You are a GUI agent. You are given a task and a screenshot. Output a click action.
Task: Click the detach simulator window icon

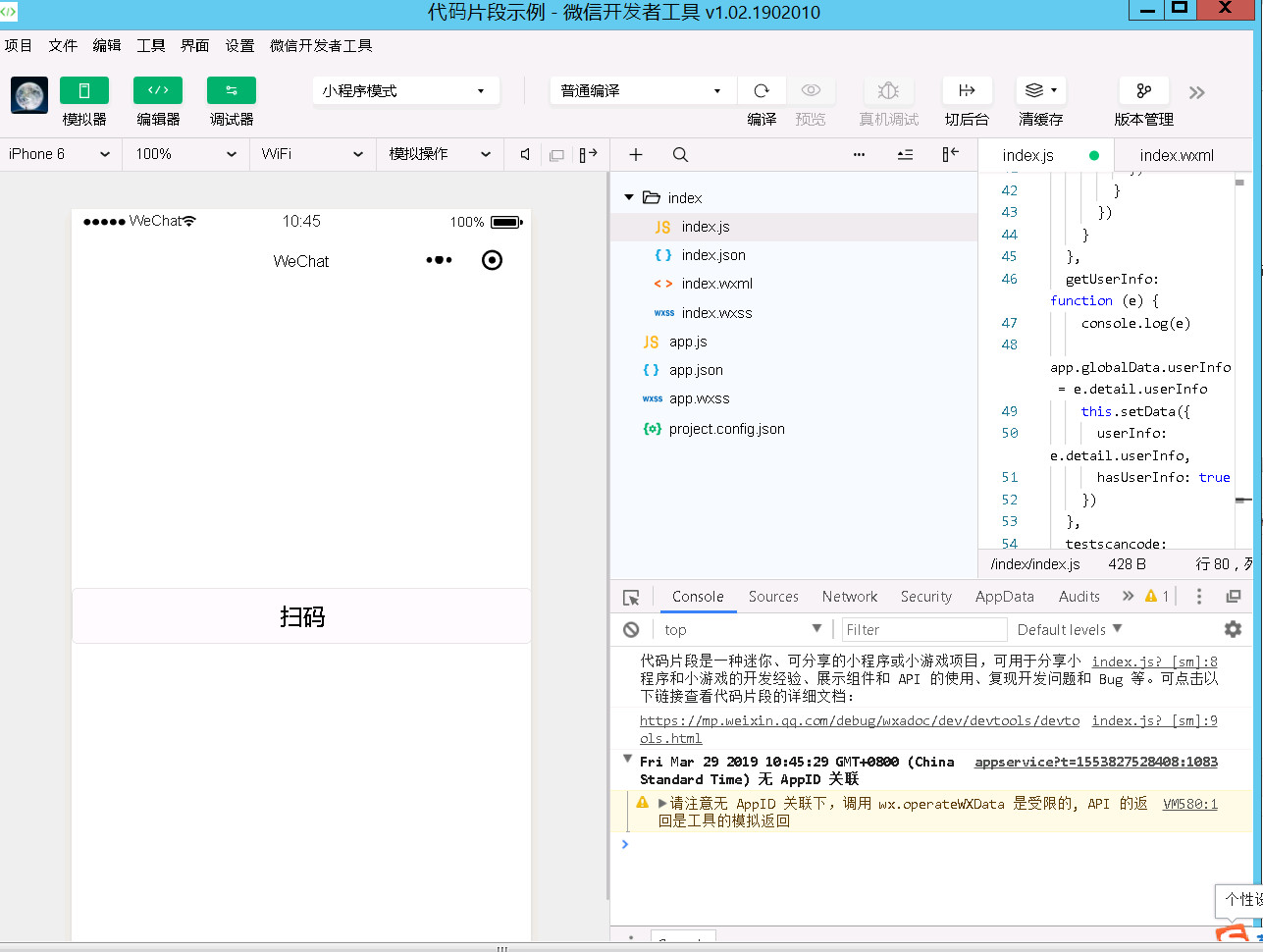(556, 155)
